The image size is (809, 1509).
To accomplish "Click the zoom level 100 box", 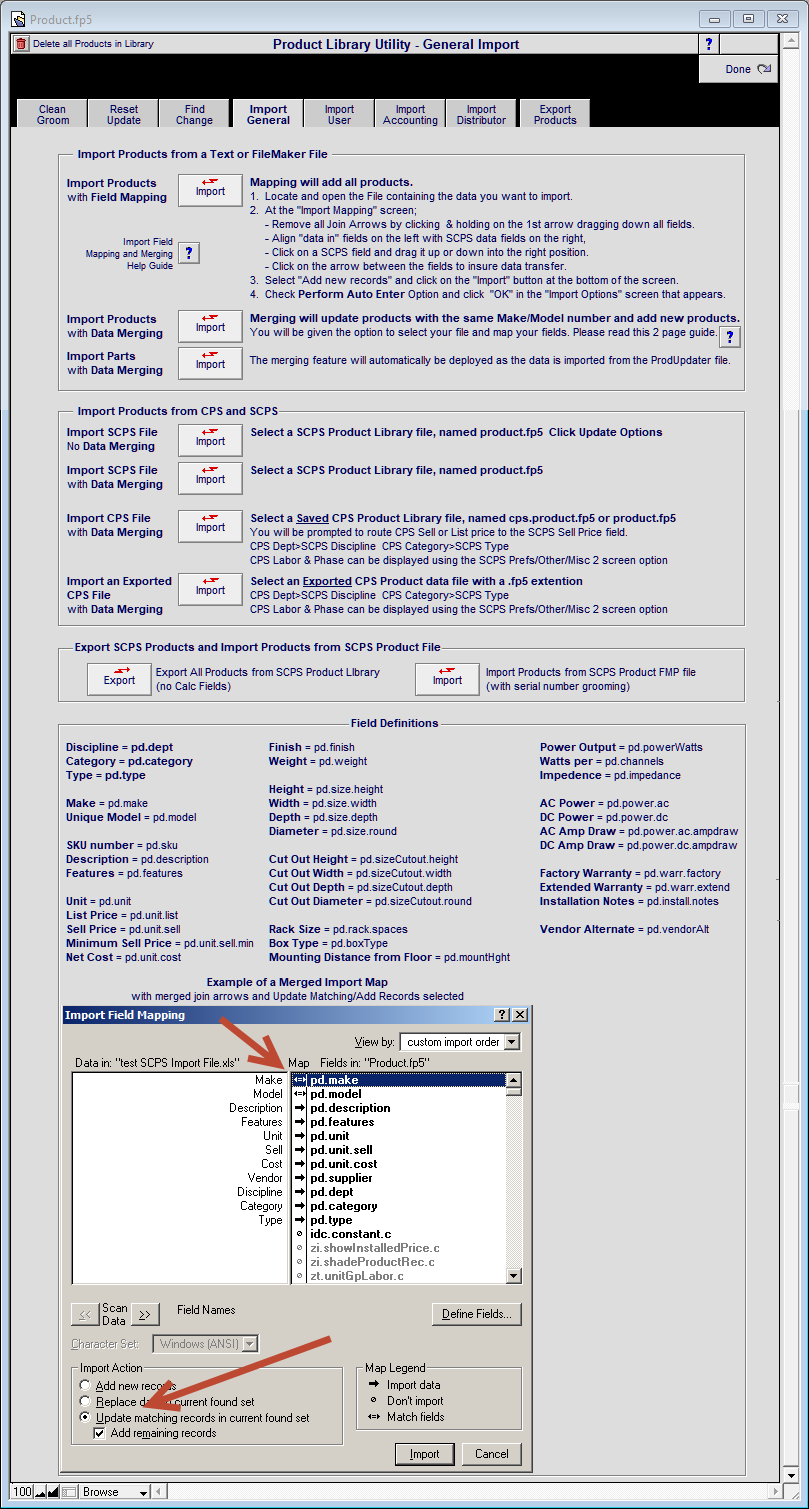I will pos(22,1492).
